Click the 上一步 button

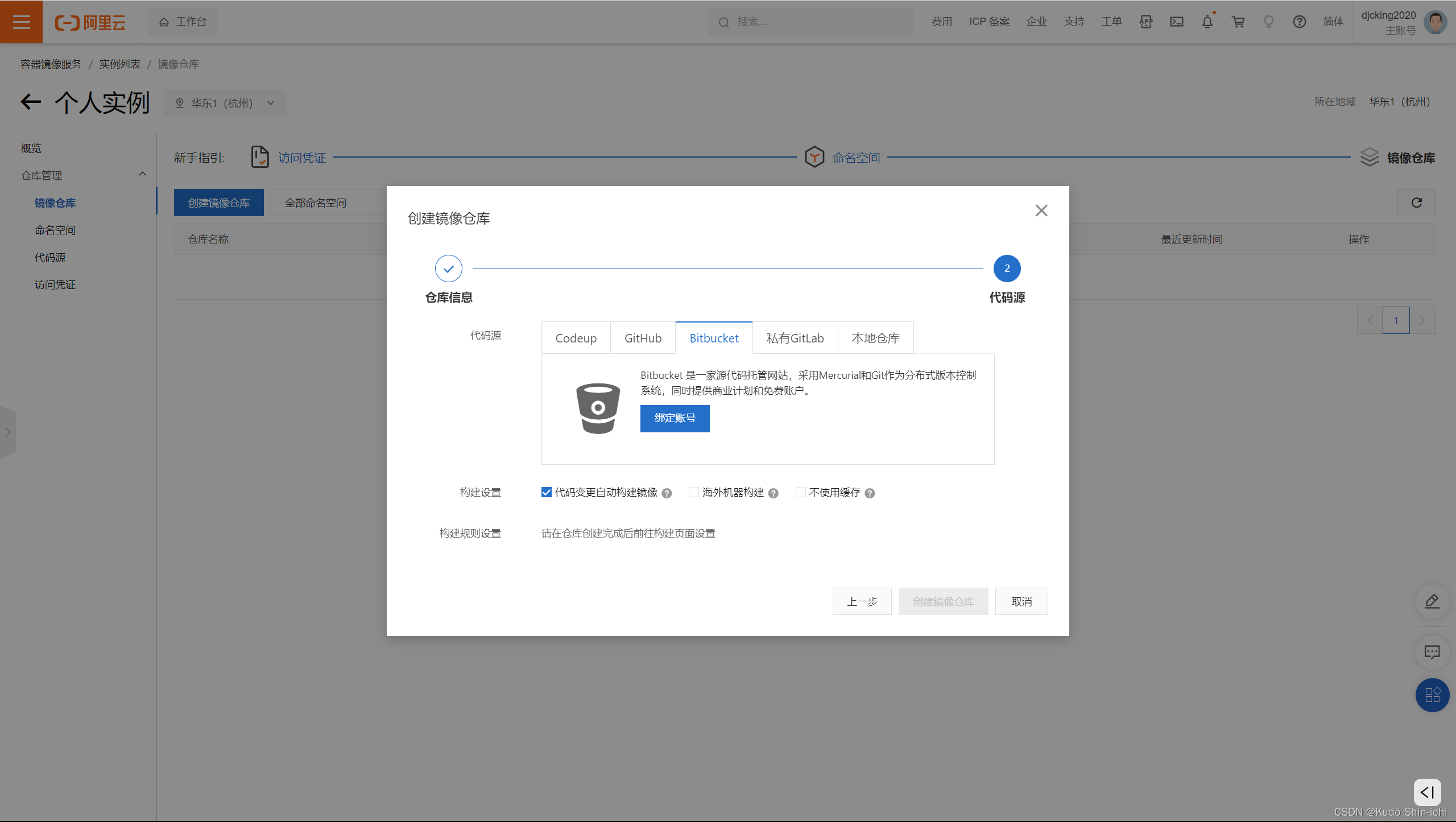862,601
